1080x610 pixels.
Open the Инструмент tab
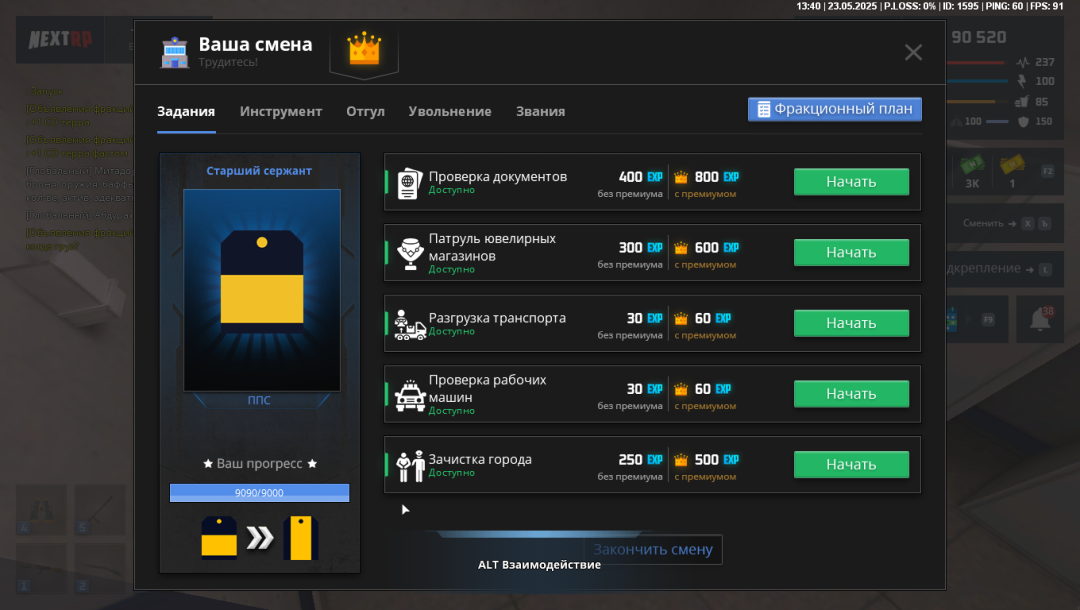click(x=281, y=111)
